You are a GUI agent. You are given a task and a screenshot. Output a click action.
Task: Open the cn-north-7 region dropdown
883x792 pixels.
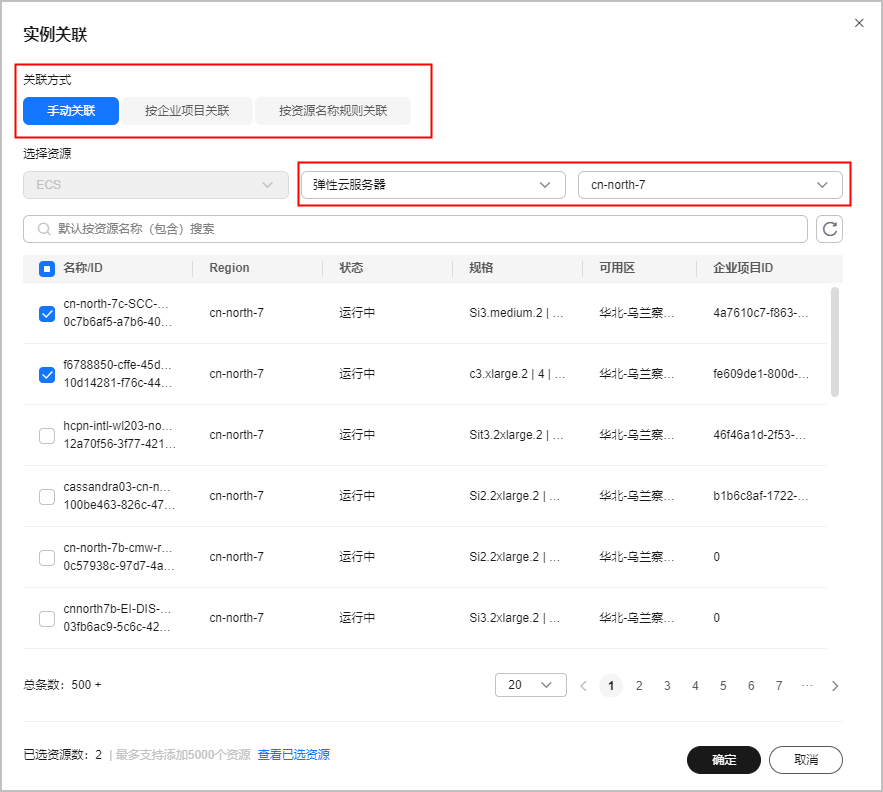pos(710,185)
